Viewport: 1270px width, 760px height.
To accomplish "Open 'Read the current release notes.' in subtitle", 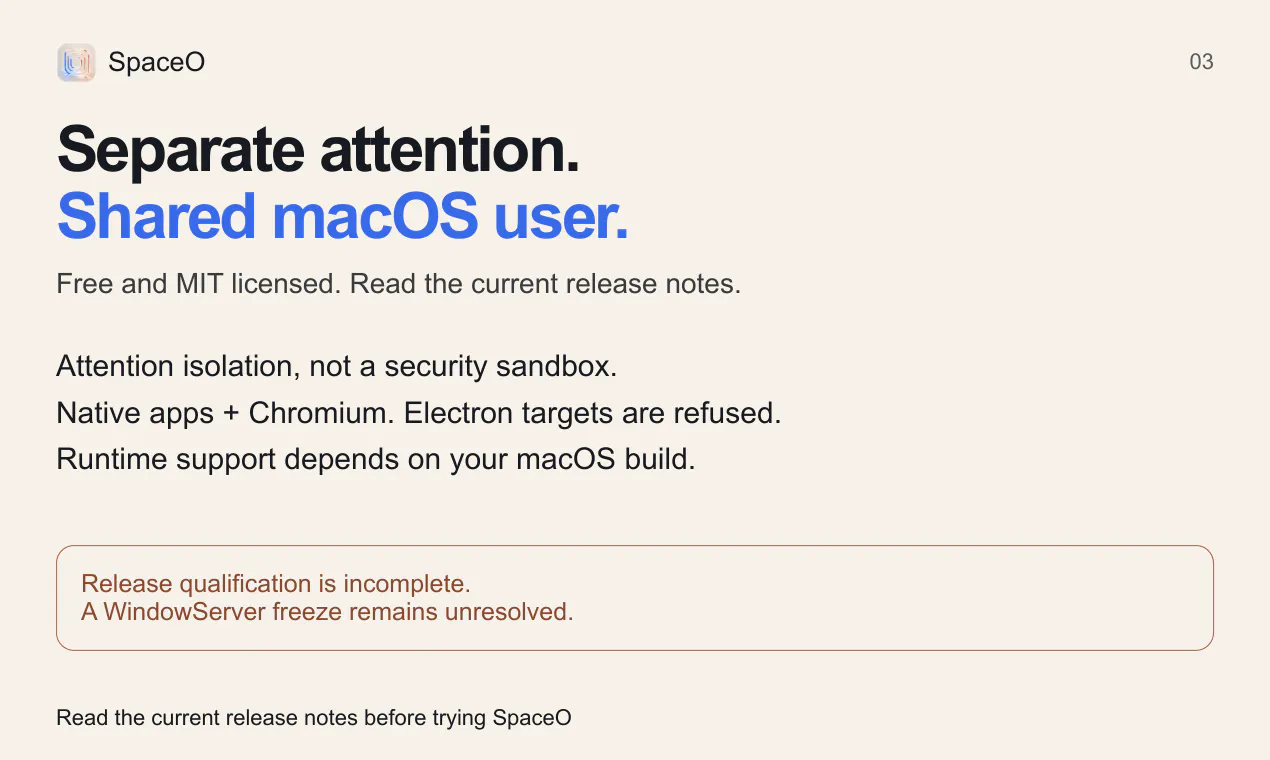I will (x=546, y=284).
